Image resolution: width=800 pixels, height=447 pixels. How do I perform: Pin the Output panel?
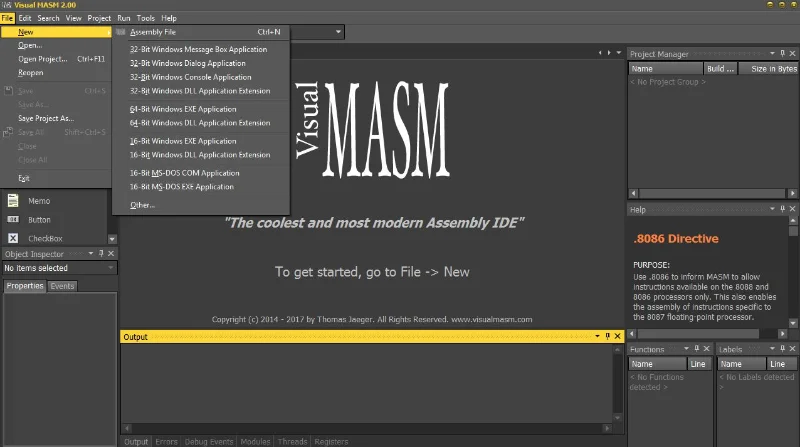pos(607,336)
